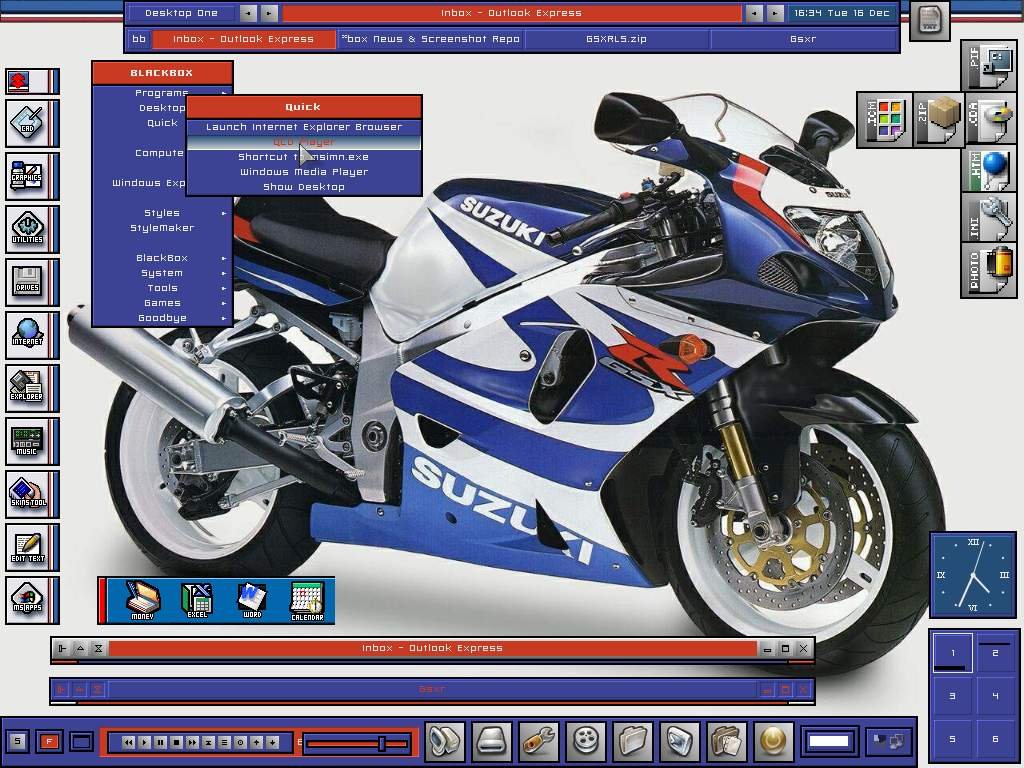Open the PHOTO film roll icon
Screen dimensions: 1024x768
point(989,269)
